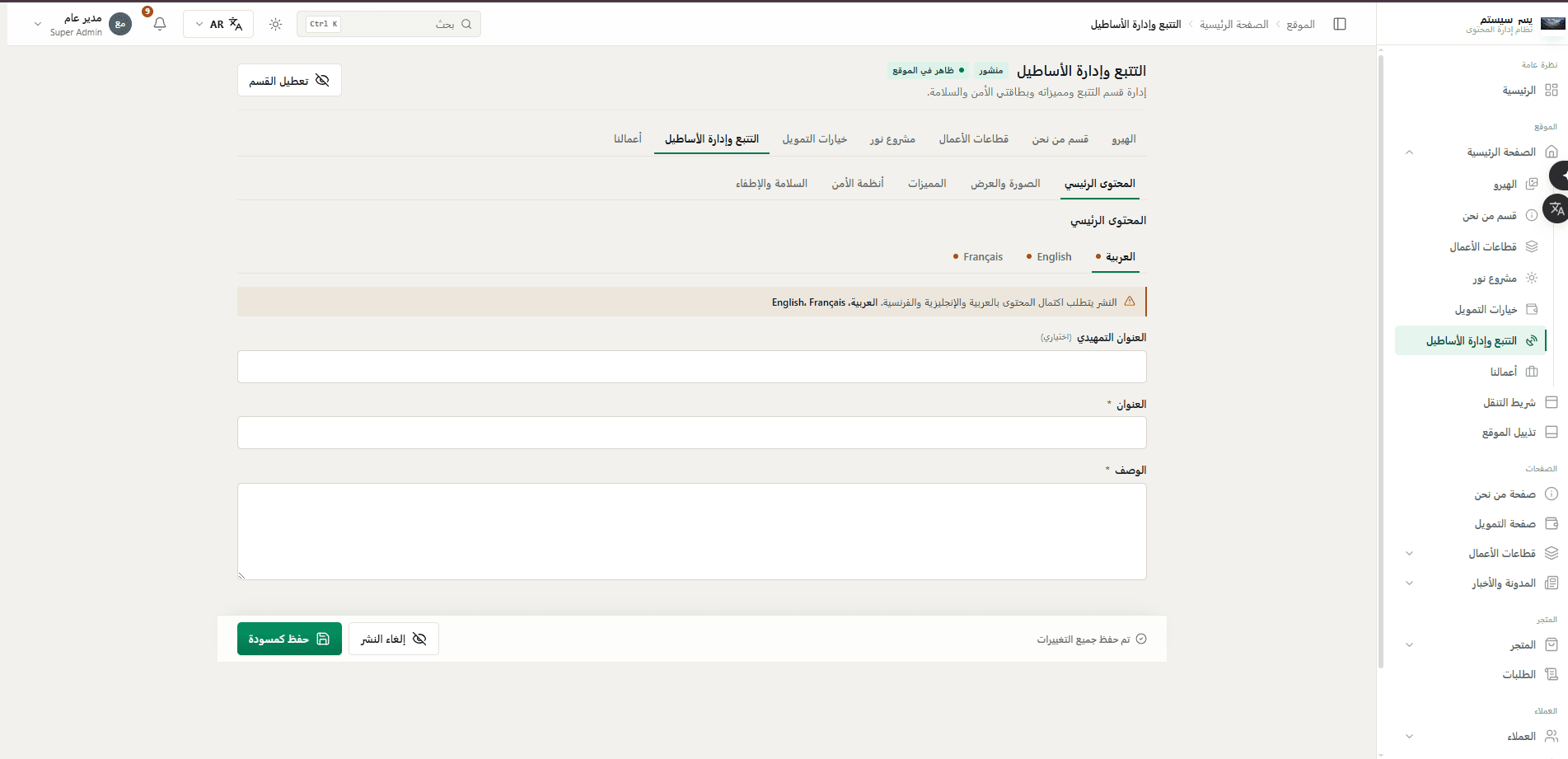Click the الوصف textarea
1568x759 pixels.
tap(692, 532)
